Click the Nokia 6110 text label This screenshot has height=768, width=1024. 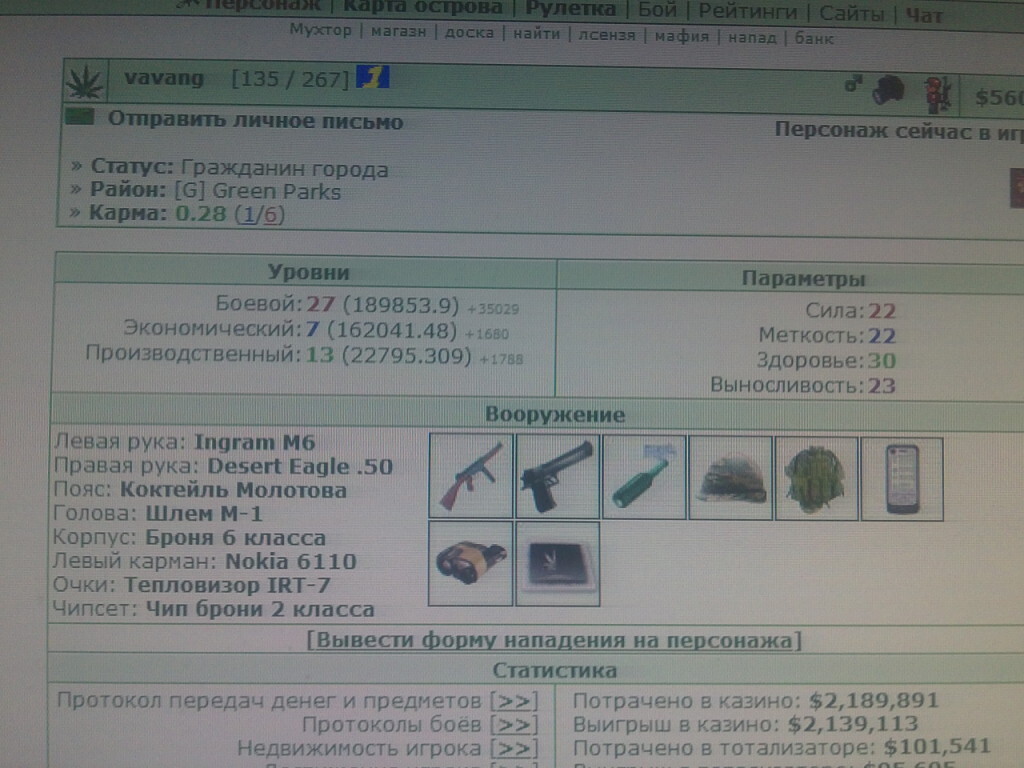coord(291,562)
